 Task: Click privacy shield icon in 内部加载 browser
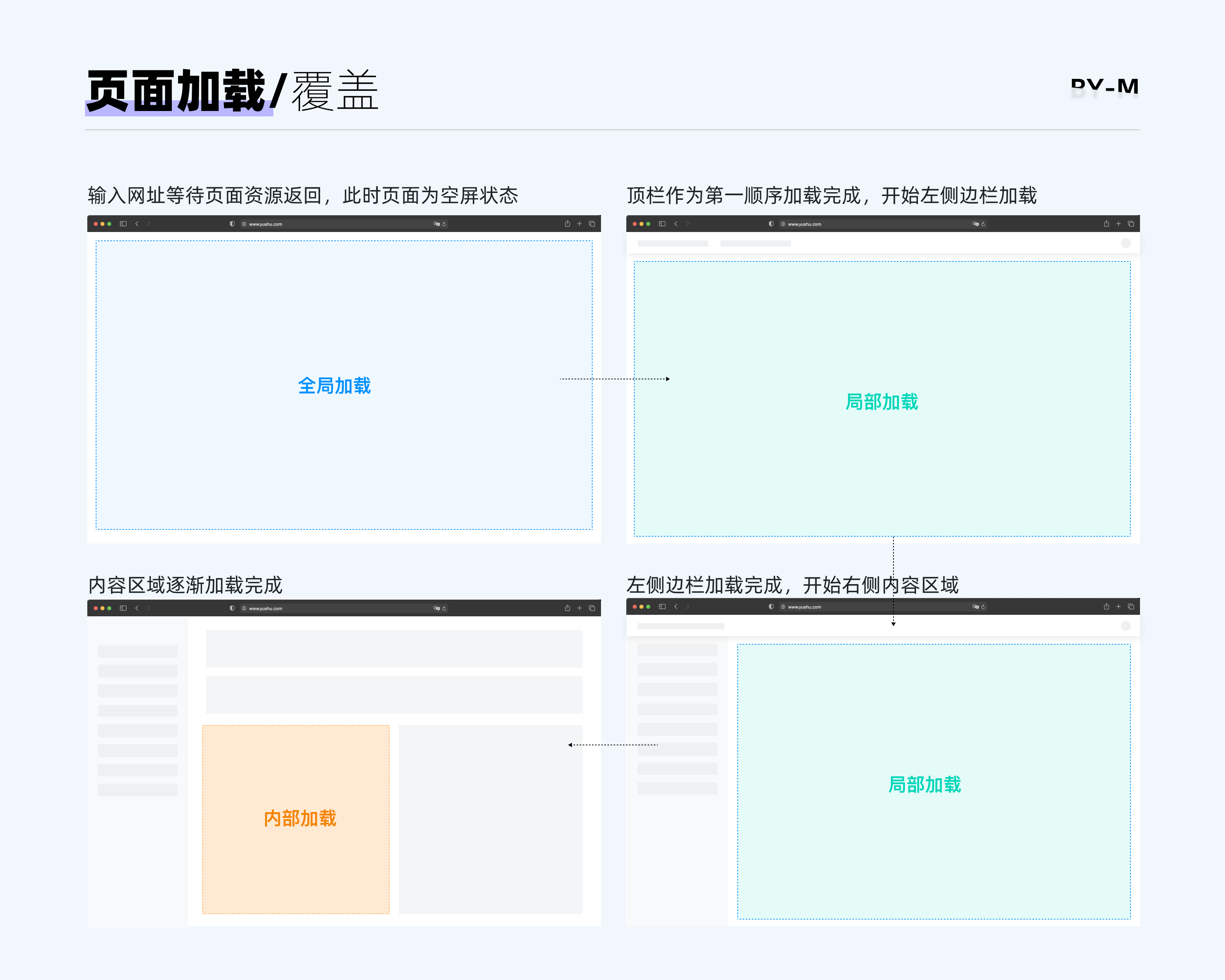[x=232, y=608]
